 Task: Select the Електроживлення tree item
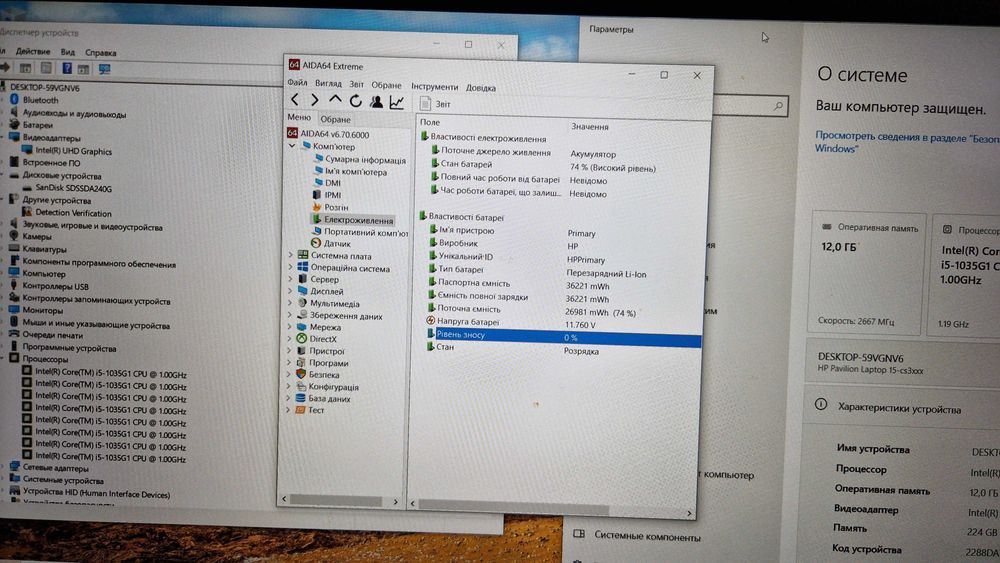pos(353,220)
